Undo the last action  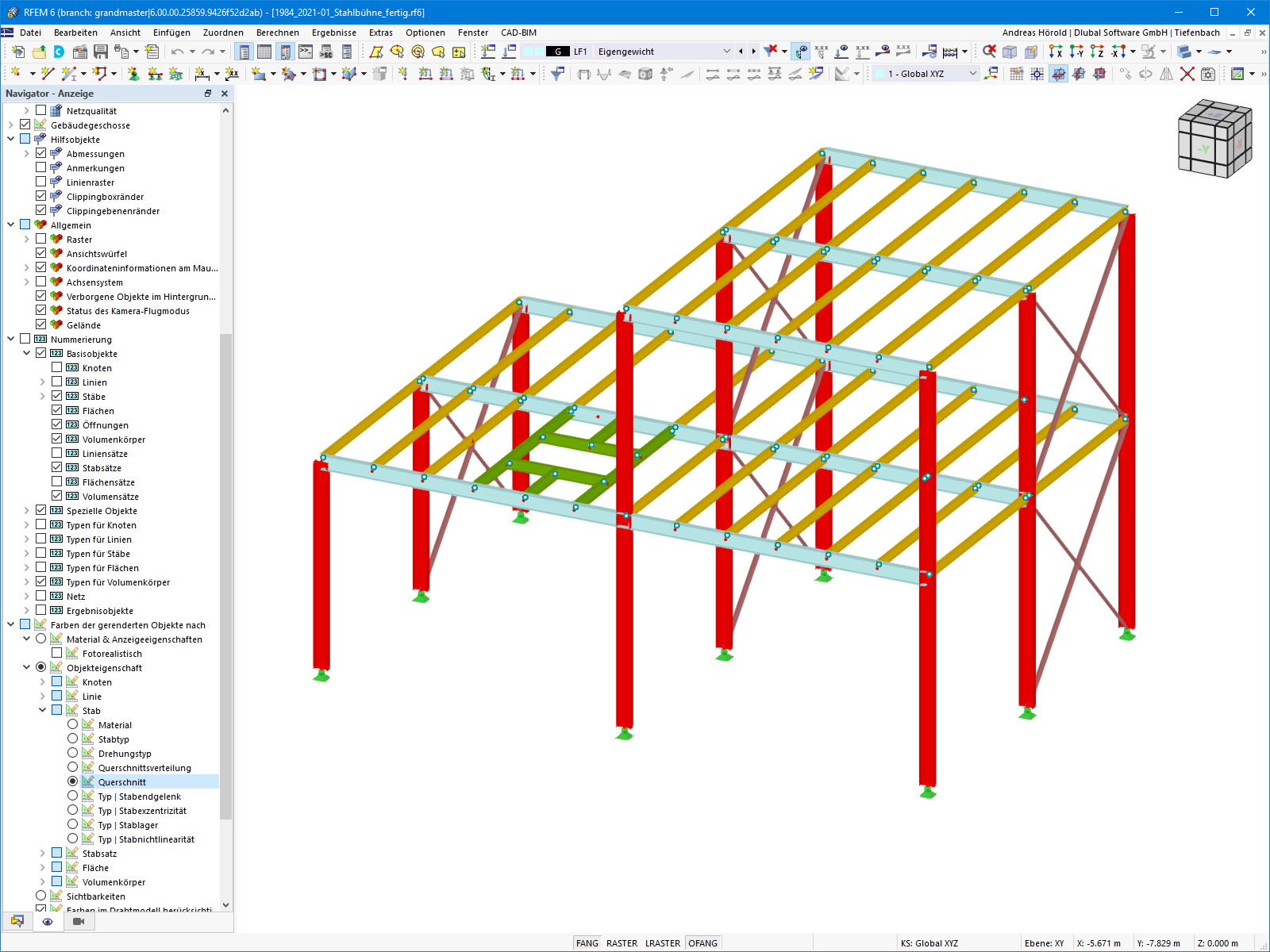pos(177,52)
